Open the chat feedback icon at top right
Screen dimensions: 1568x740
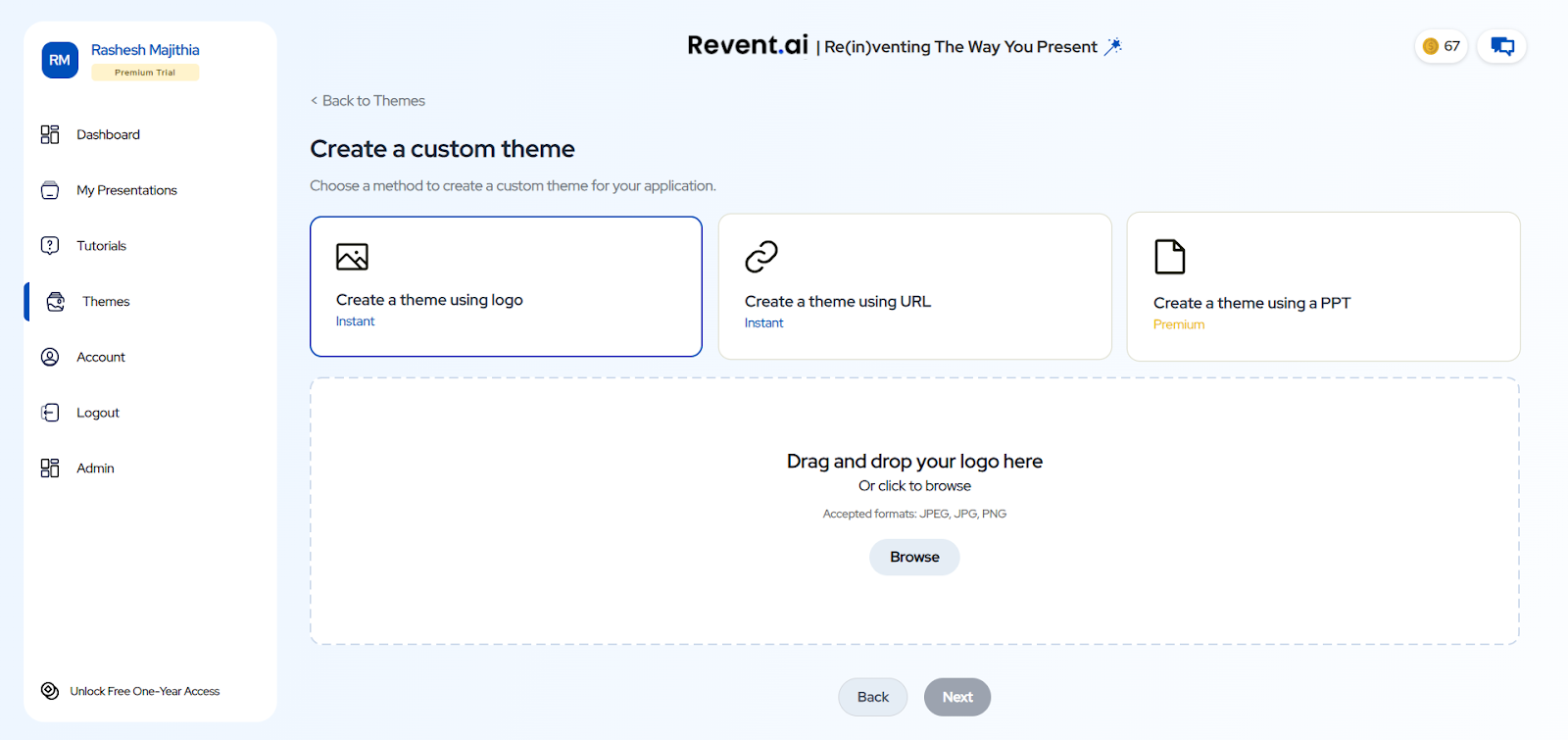pyautogui.click(x=1501, y=46)
